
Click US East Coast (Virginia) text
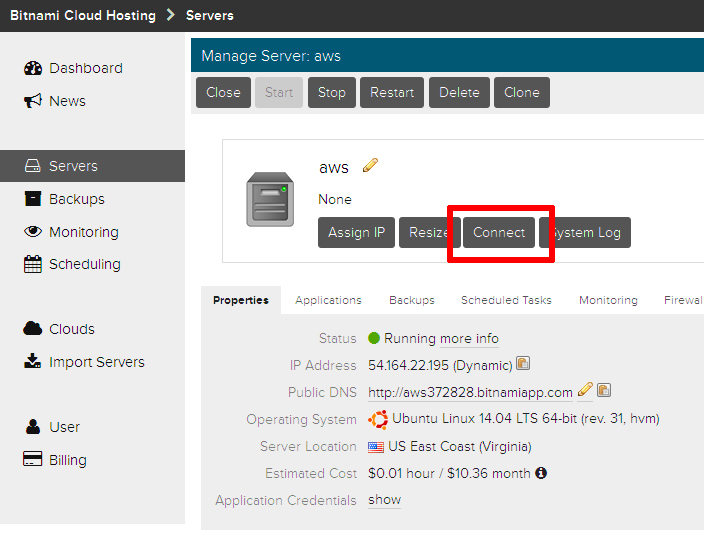pos(460,447)
